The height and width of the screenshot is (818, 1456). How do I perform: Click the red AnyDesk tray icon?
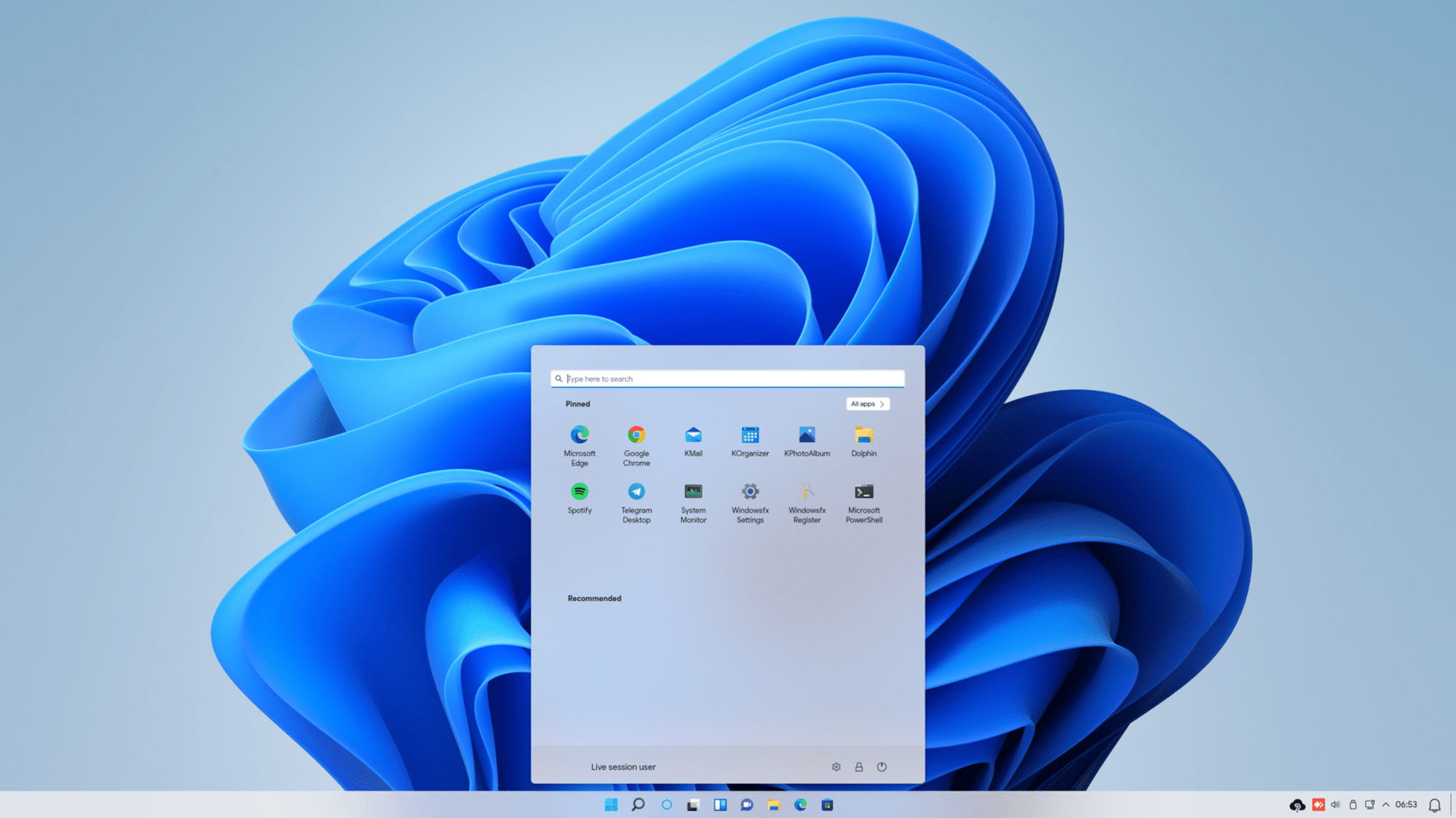pyautogui.click(x=1318, y=804)
